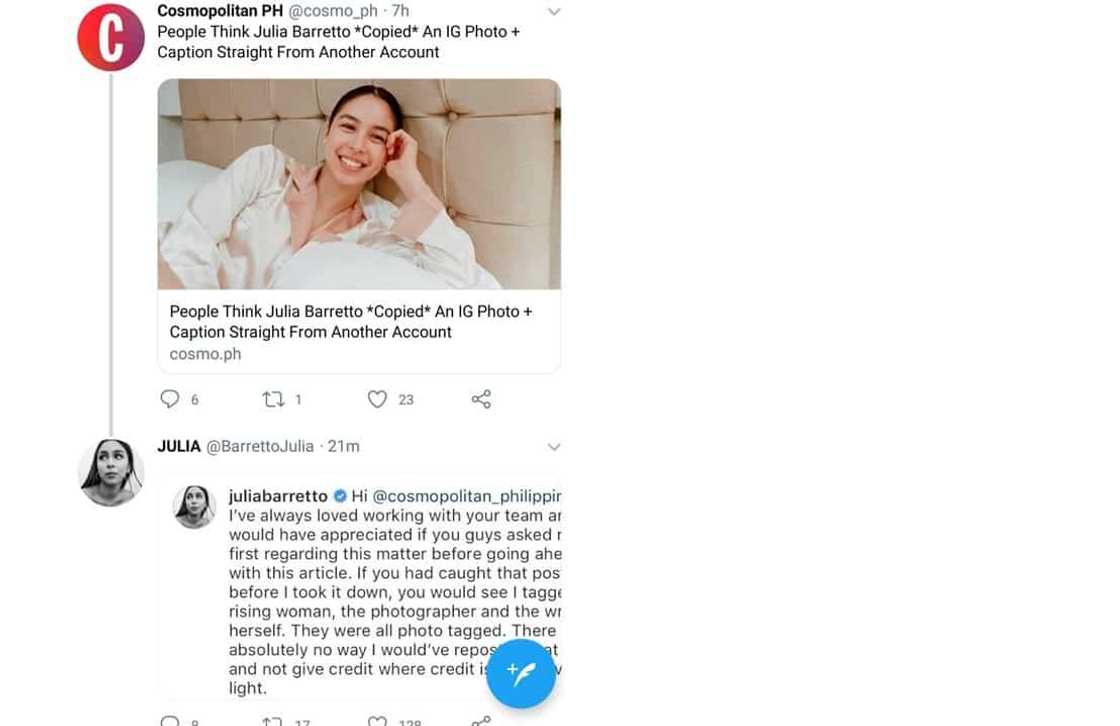This screenshot has height=726, width=1120.
Task: Click juliabarretto's verified badge
Action: (339, 495)
